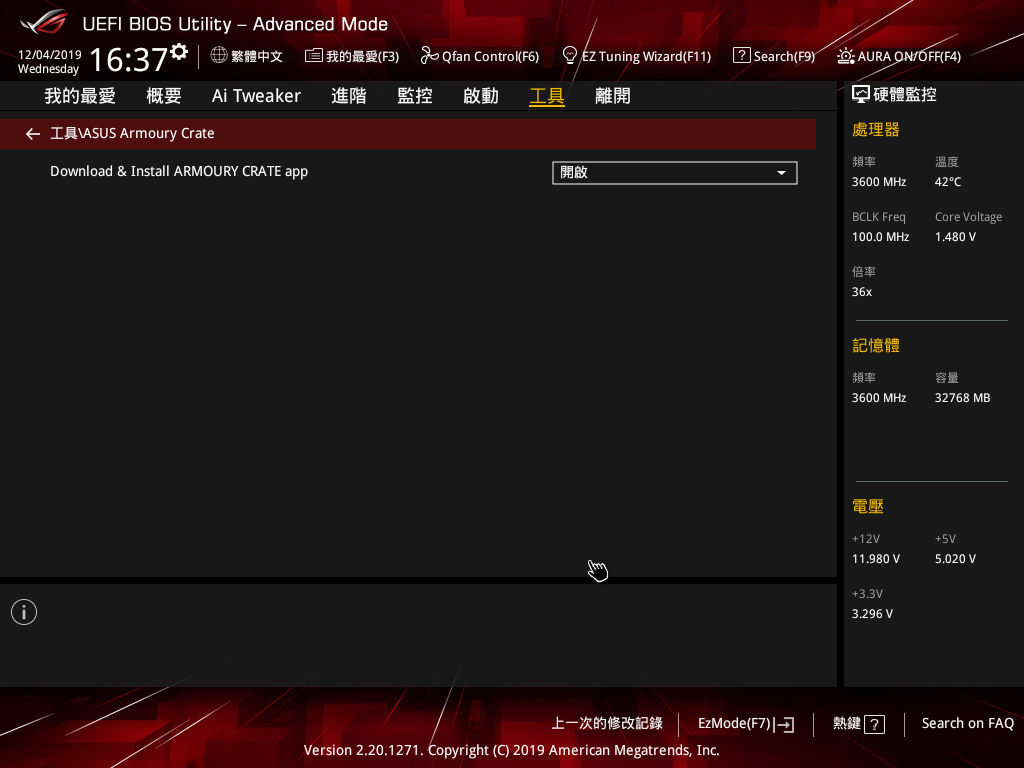Click the 36x ratio value
The width and height of the screenshot is (1024, 768).
(x=862, y=292)
